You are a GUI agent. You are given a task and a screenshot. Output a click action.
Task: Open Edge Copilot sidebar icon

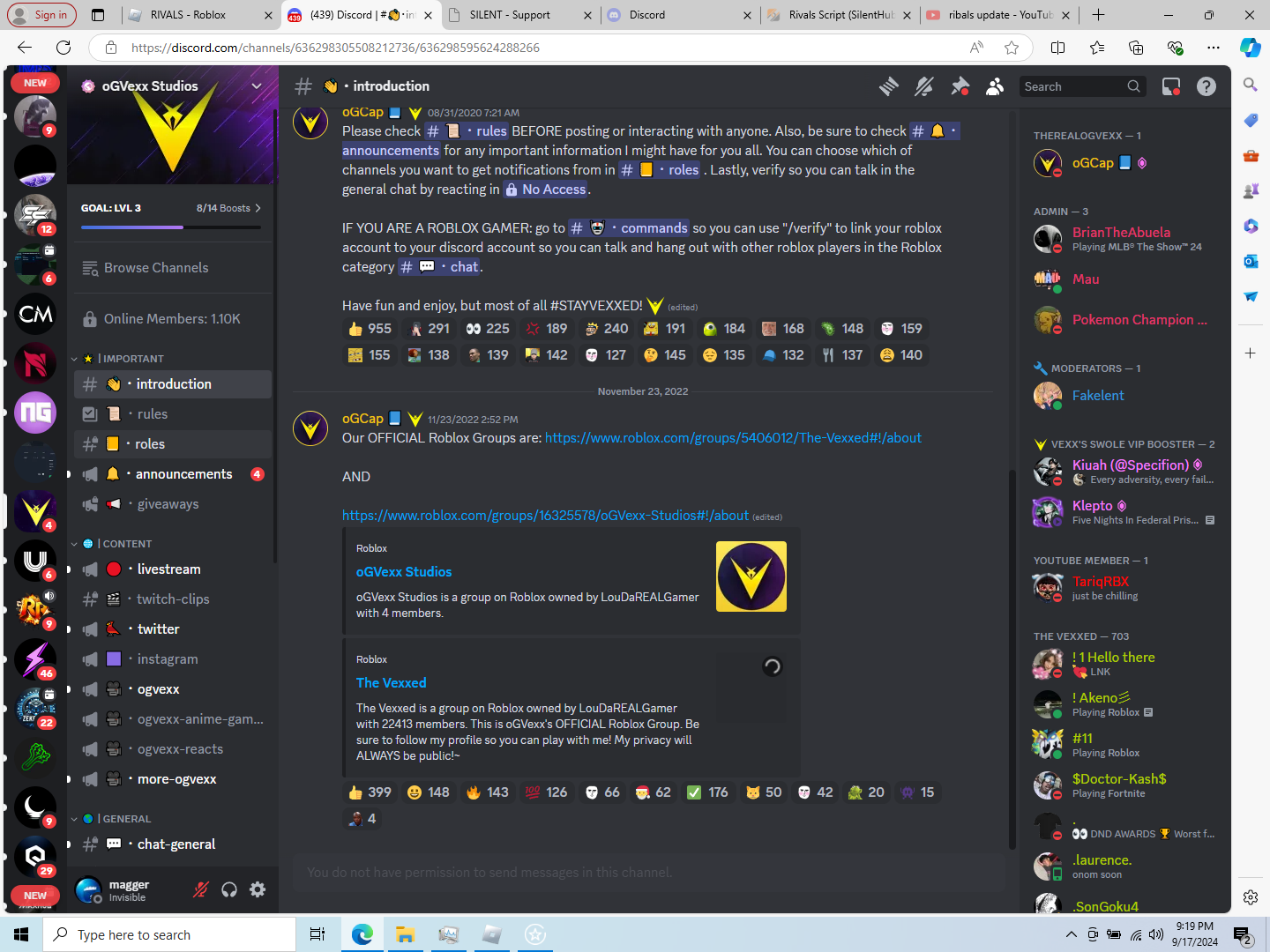[x=1251, y=48]
